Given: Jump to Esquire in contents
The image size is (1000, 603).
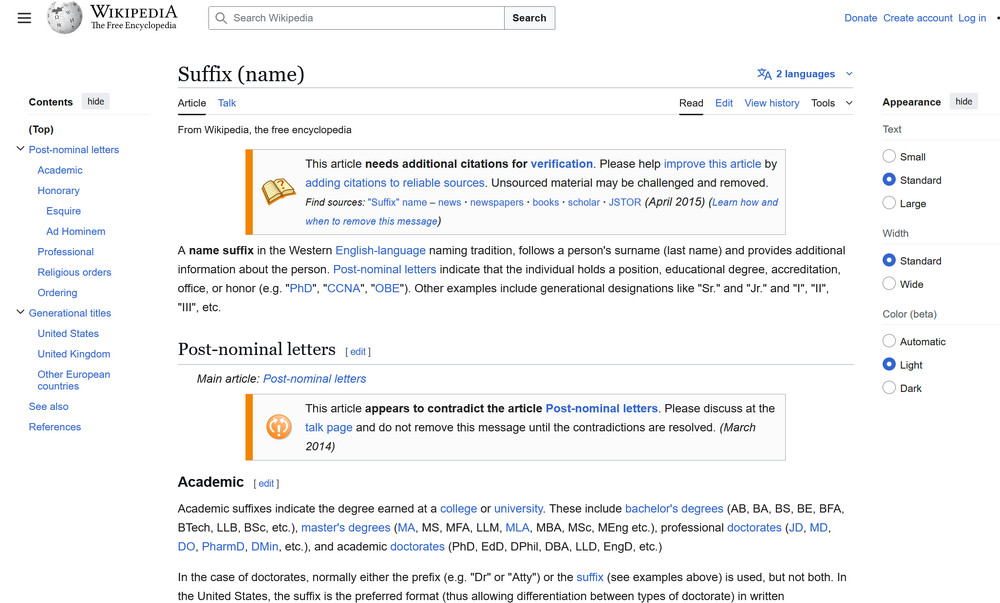Looking at the screenshot, I should [63, 211].
